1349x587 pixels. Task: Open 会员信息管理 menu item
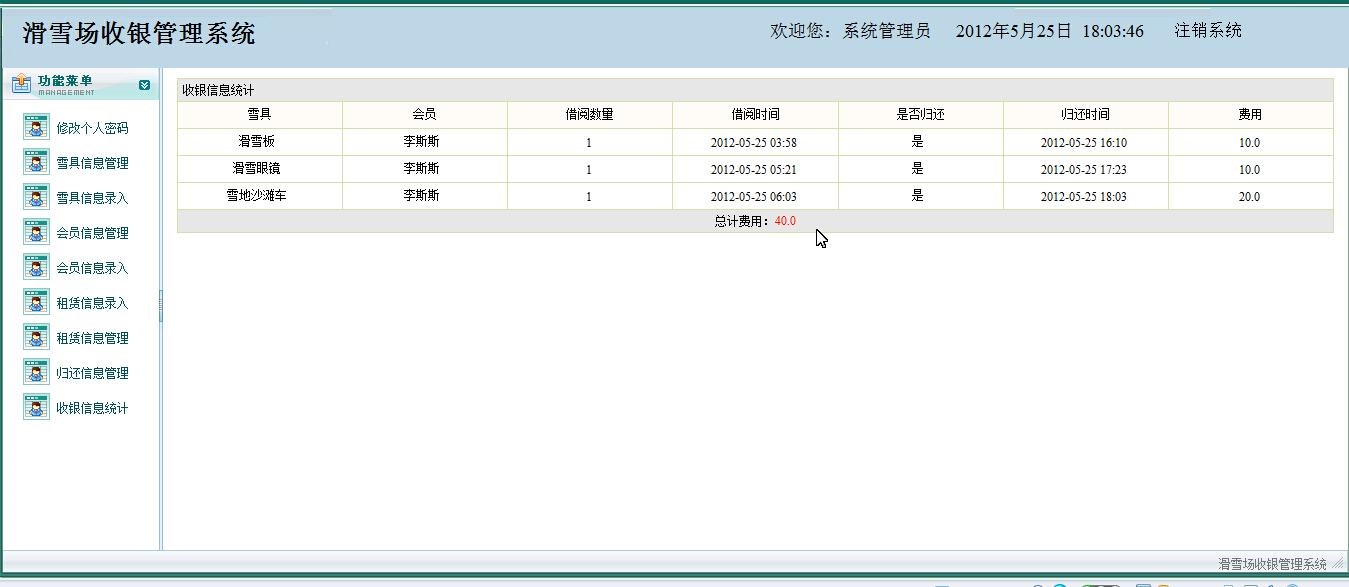(92, 233)
